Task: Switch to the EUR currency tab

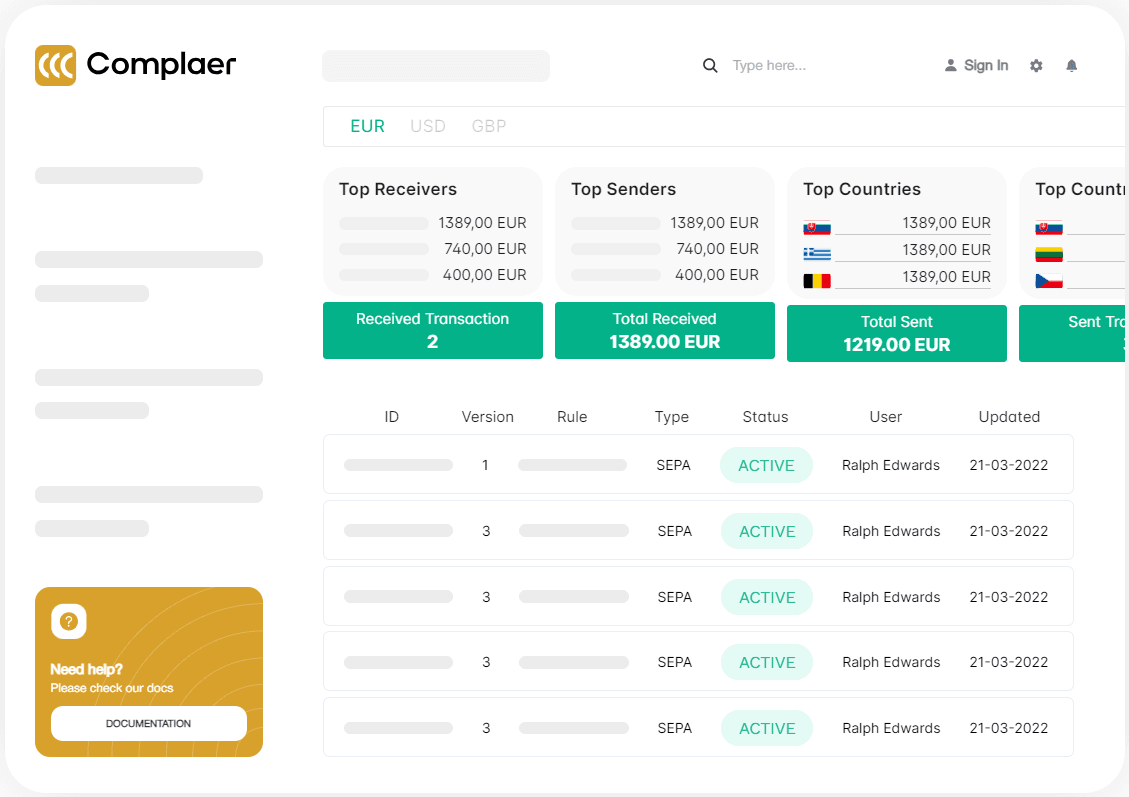Action: tap(367, 126)
